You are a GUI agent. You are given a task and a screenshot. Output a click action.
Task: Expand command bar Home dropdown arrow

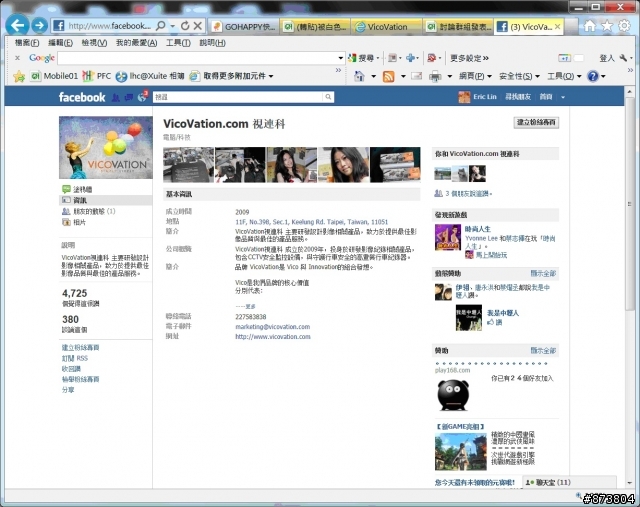click(x=373, y=76)
